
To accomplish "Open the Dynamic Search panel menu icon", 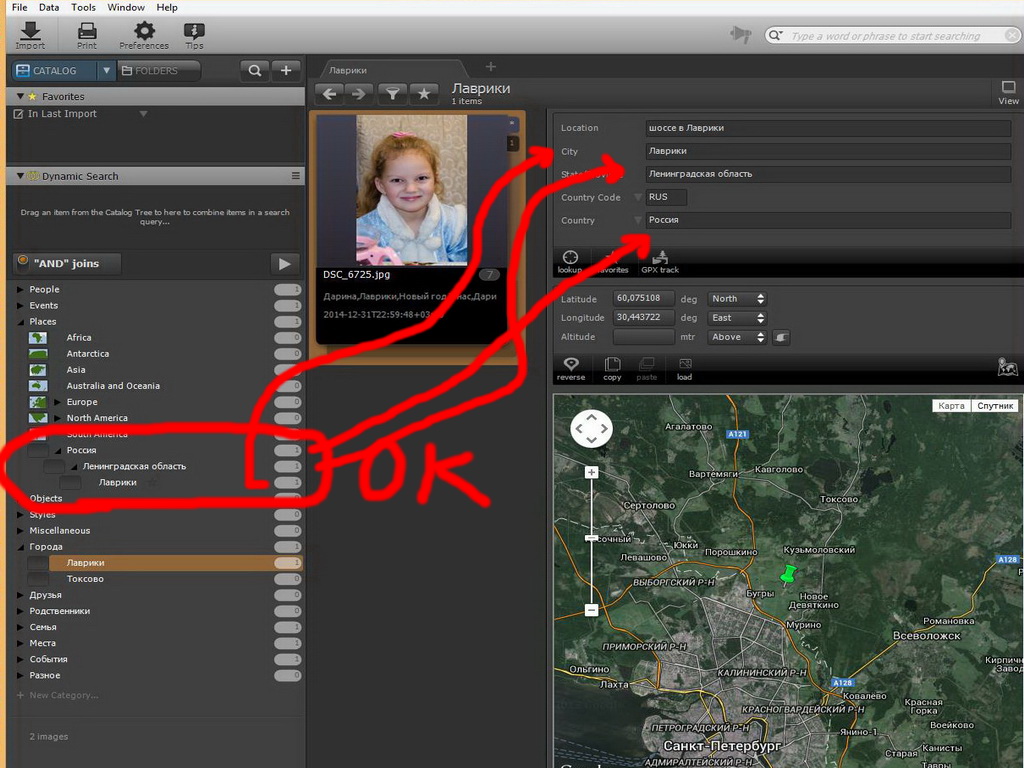I will point(296,176).
